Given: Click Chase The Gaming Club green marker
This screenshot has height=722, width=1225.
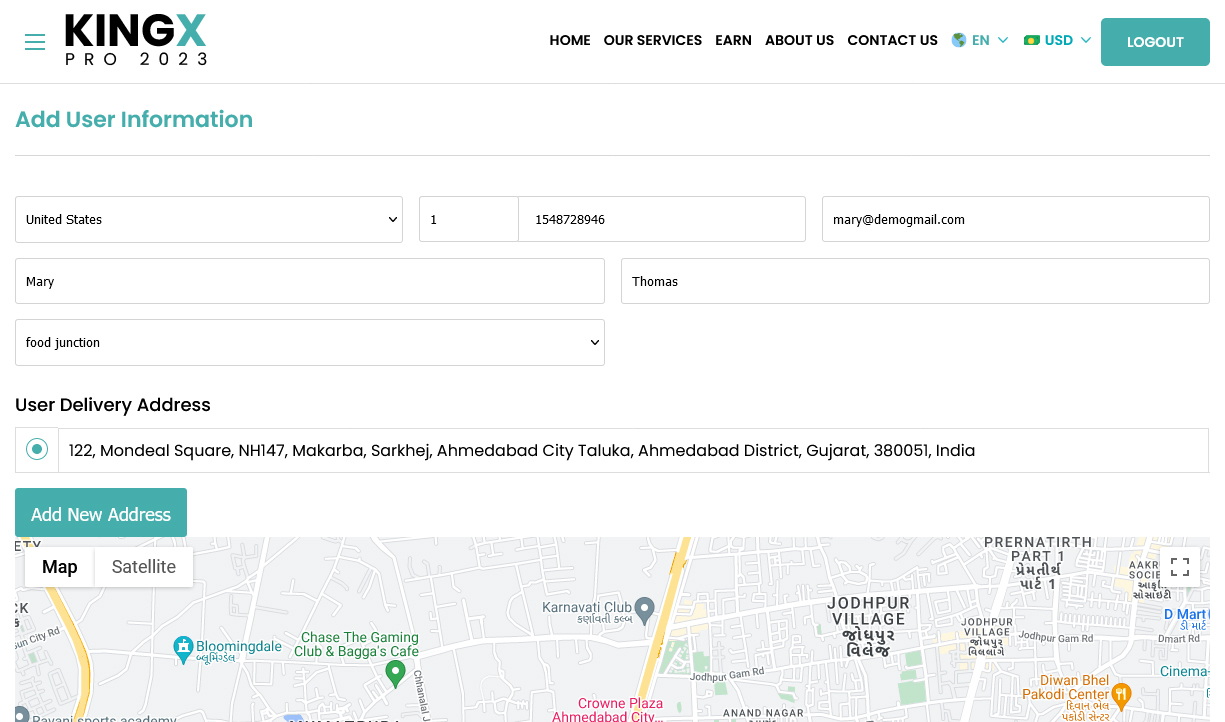Looking at the screenshot, I should click(x=396, y=672).
